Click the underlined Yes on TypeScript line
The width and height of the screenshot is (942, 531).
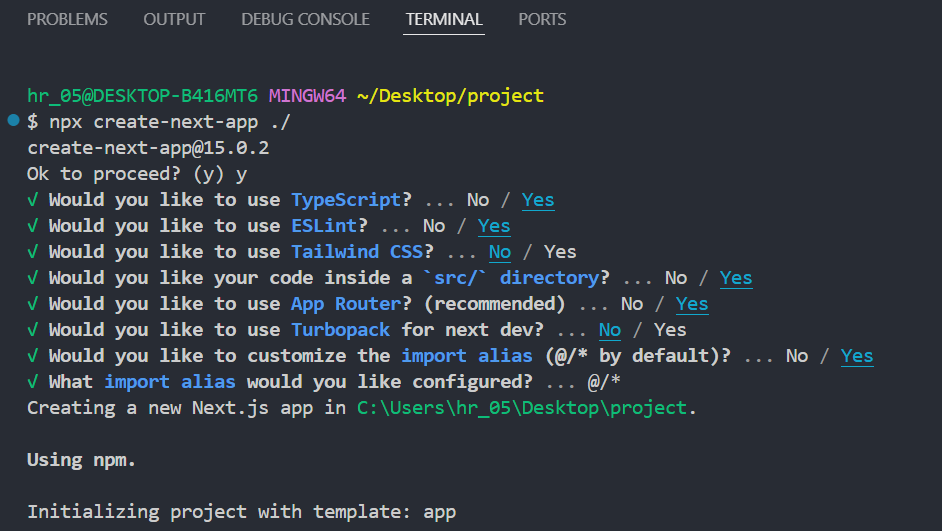pos(538,200)
